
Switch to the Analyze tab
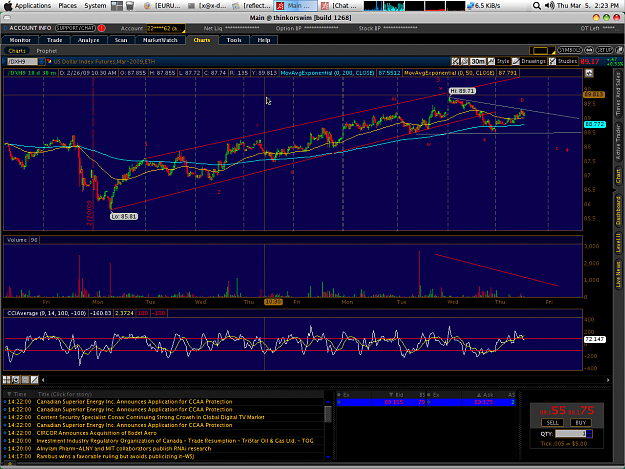(88, 40)
